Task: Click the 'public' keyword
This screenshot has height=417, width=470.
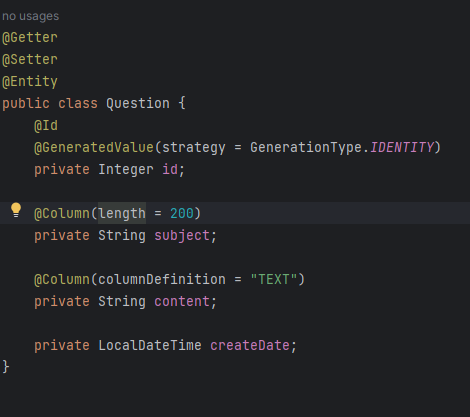Action: (26, 104)
